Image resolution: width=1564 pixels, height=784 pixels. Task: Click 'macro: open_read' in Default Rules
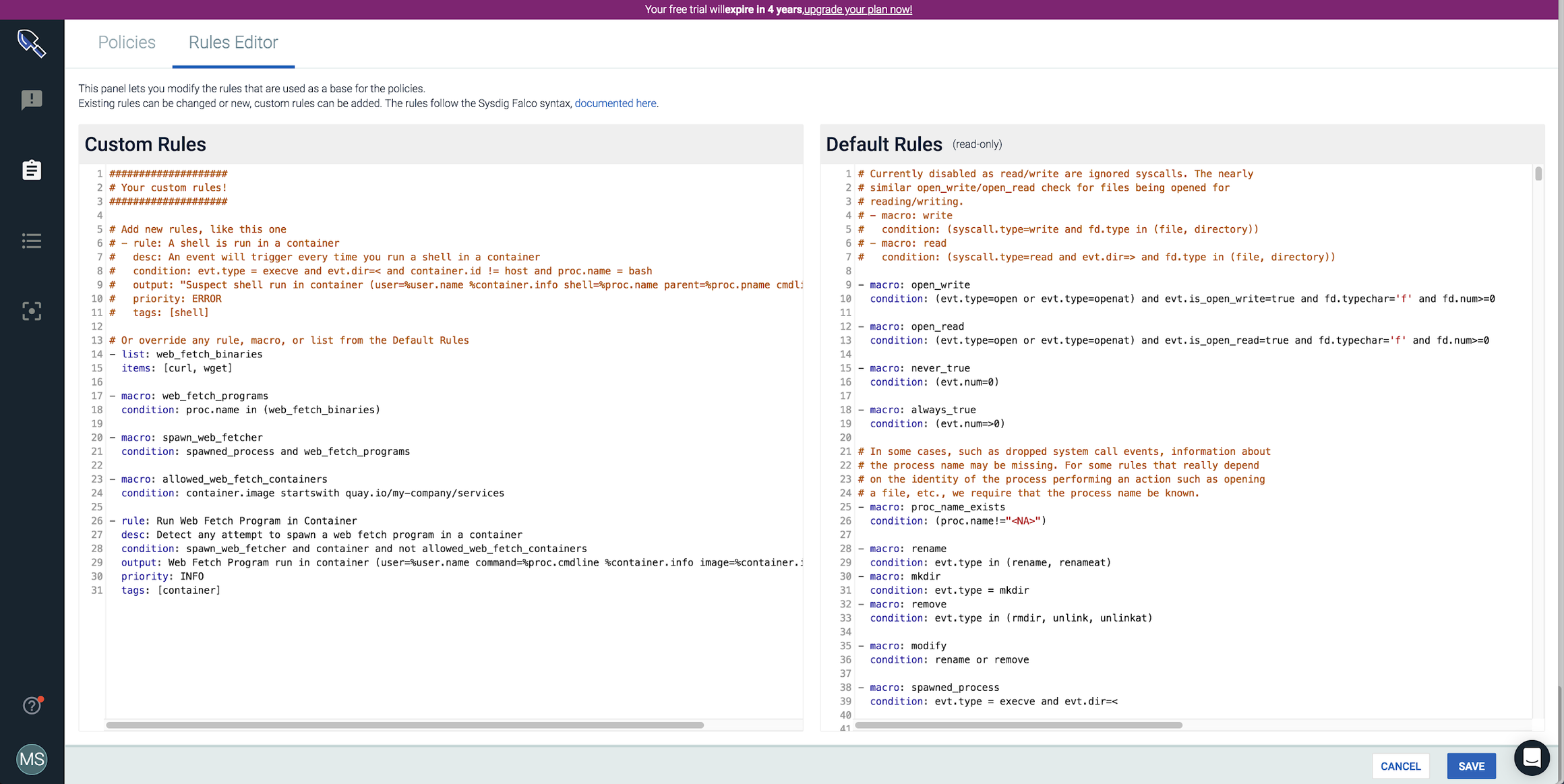pyautogui.click(x=911, y=326)
